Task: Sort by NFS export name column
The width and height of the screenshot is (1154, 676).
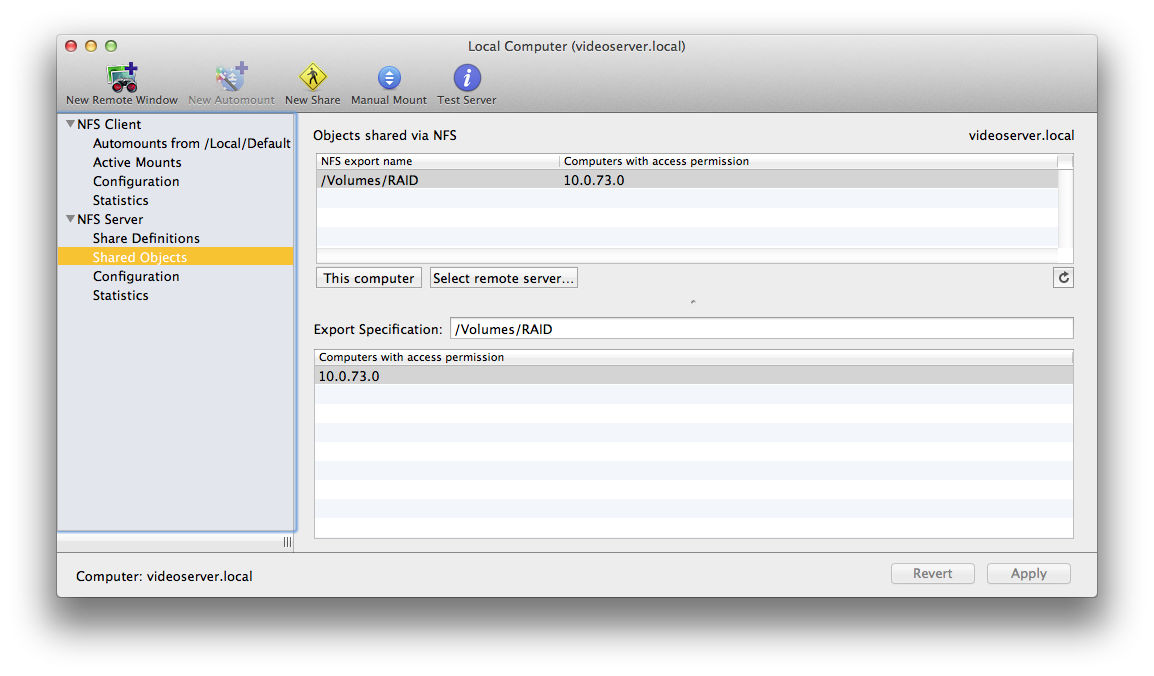Action: [x=438, y=161]
